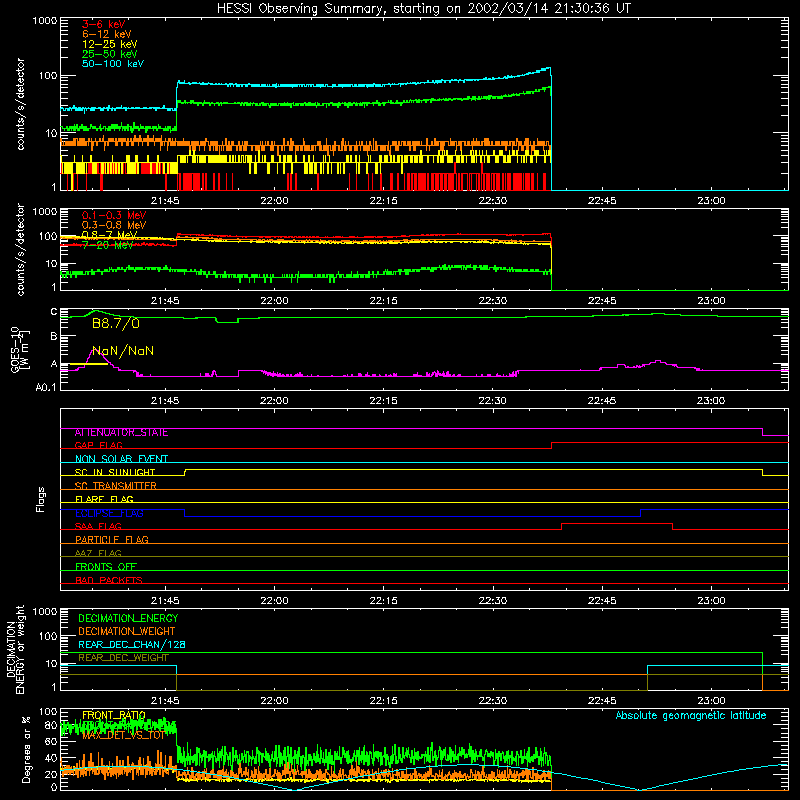Select the GAP_FLAG label
The height and width of the screenshot is (800, 800).
pyautogui.click(x=98, y=445)
